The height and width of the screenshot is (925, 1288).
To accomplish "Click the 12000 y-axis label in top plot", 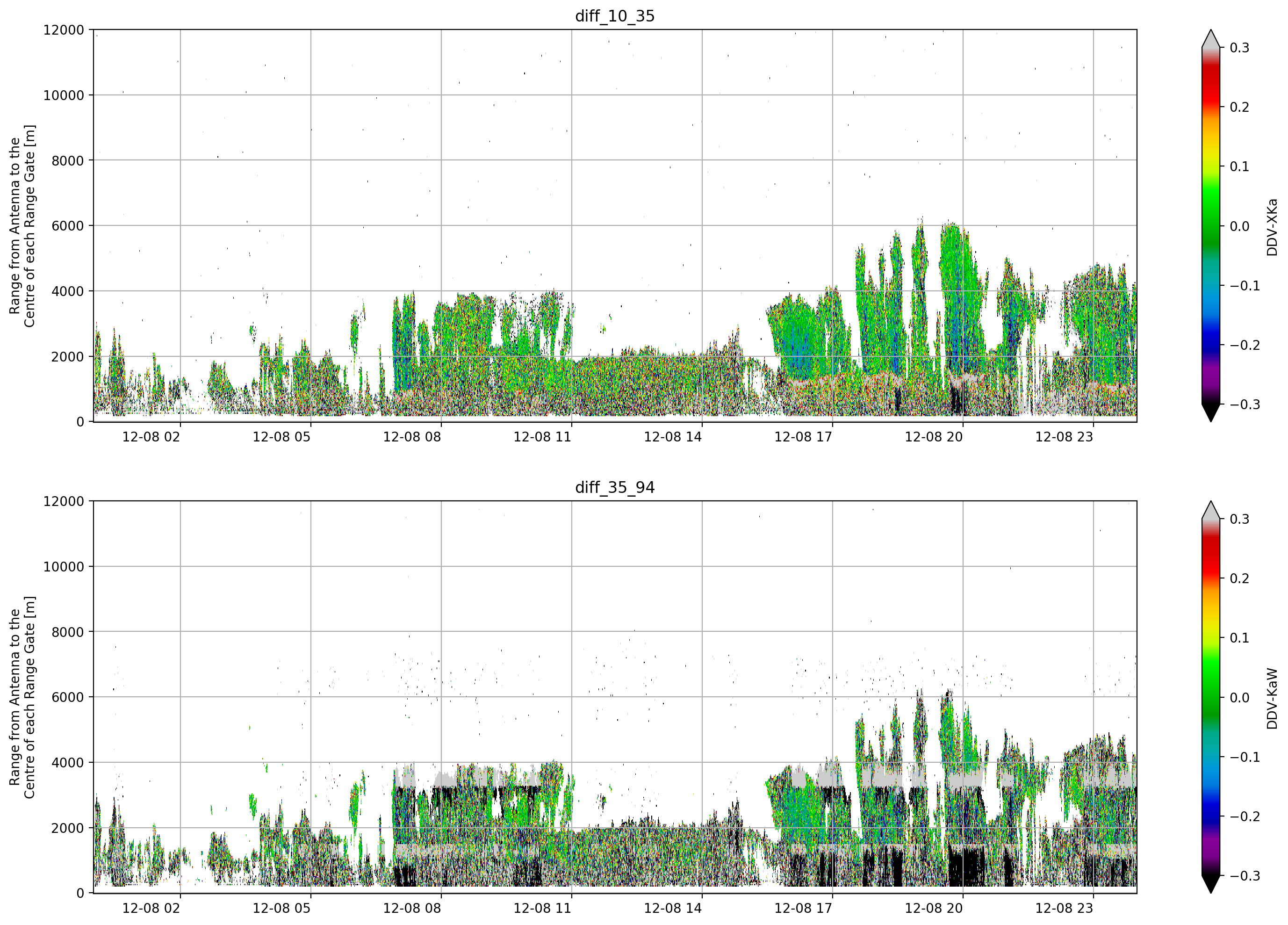I will pyautogui.click(x=64, y=30).
